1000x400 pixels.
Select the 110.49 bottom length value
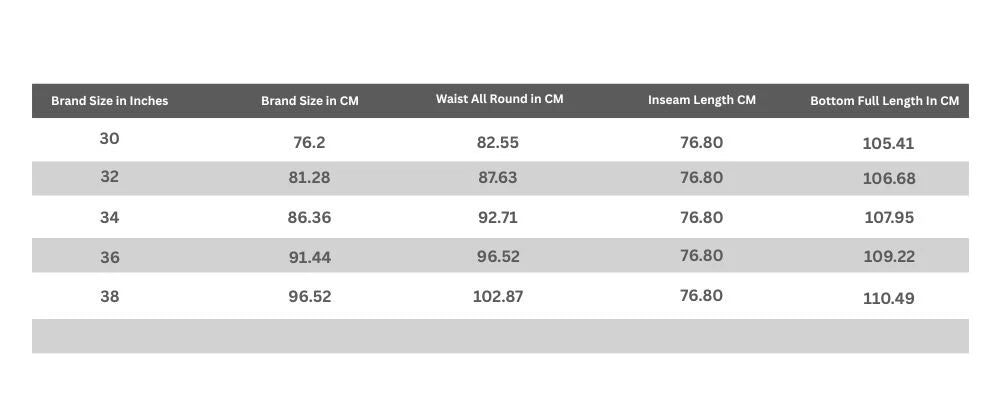(x=888, y=298)
